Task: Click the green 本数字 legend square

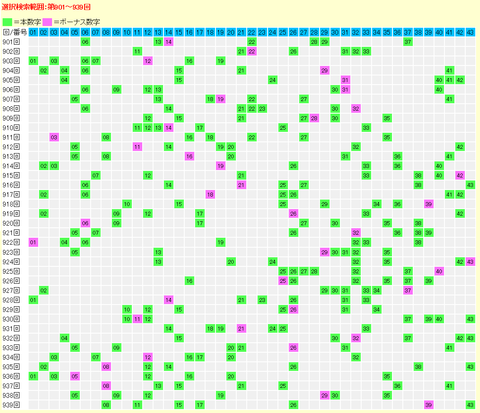Action: point(7,22)
